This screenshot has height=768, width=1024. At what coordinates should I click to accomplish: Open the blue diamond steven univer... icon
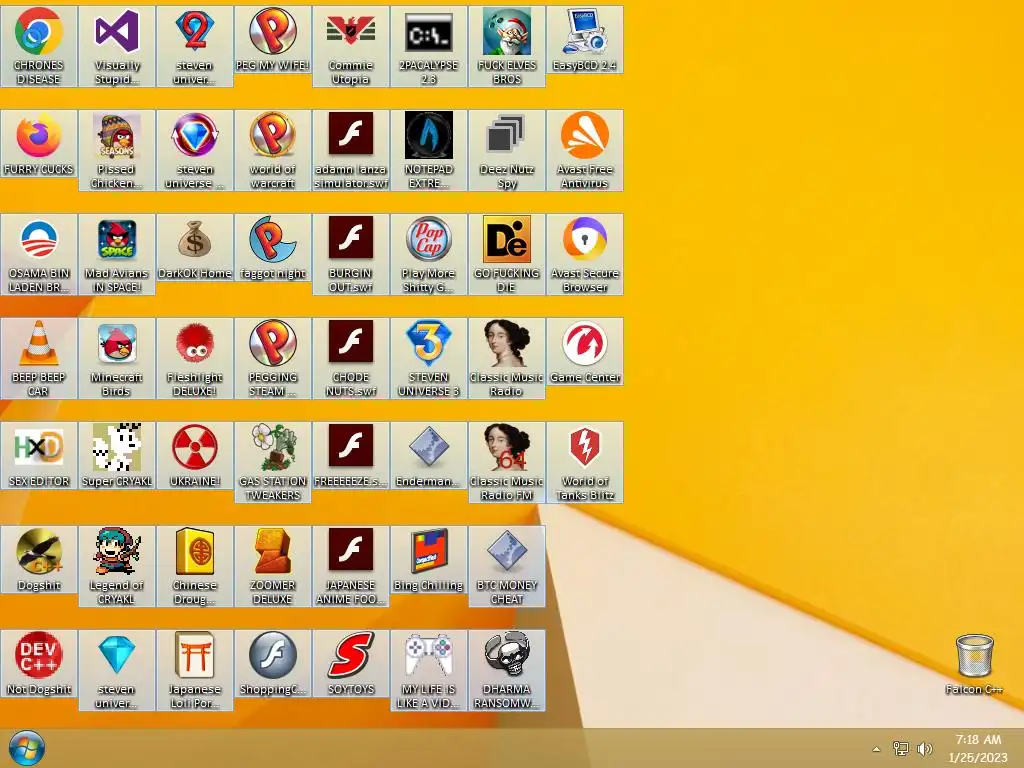click(117, 670)
